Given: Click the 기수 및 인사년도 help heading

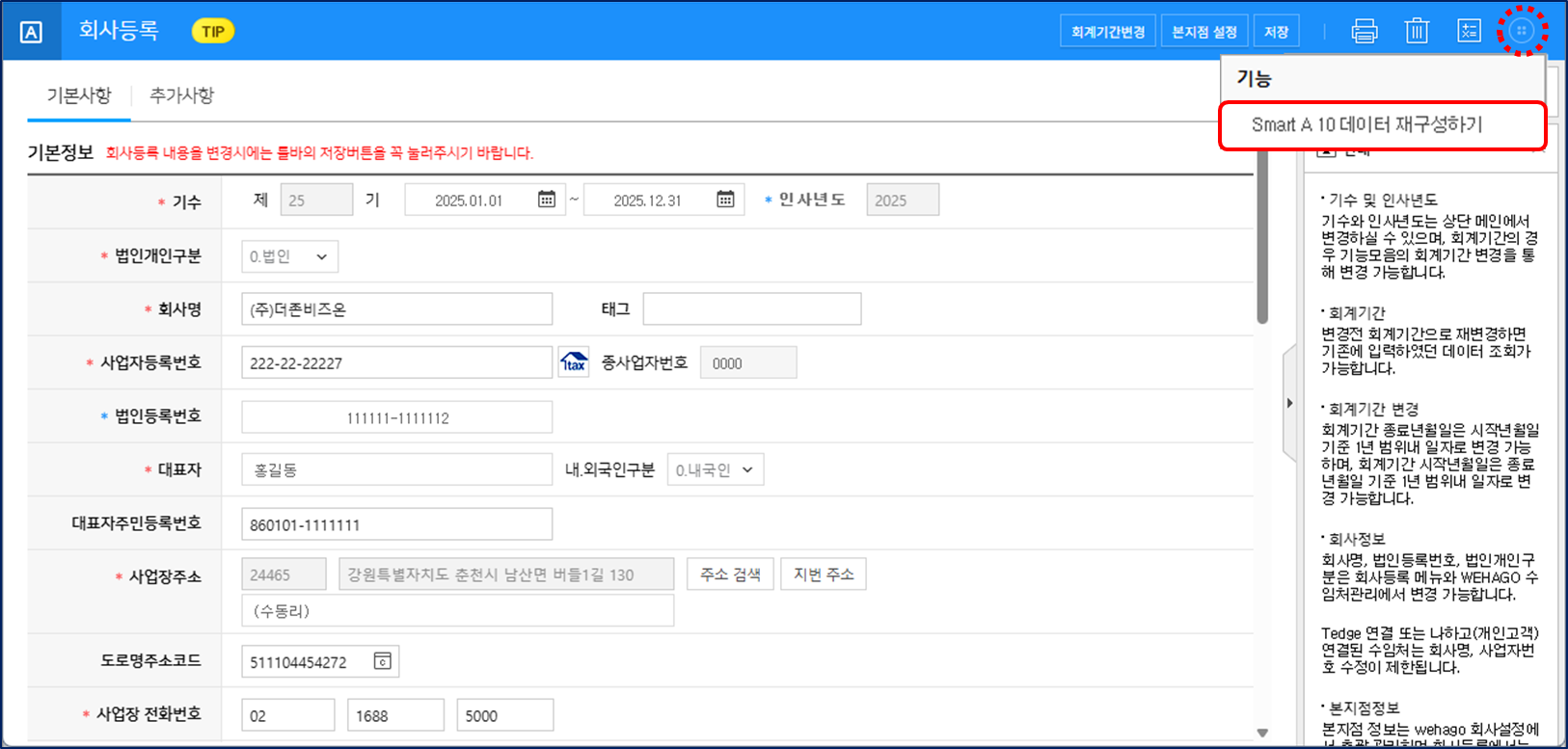Looking at the screenshot, I should pos(1382,200).
